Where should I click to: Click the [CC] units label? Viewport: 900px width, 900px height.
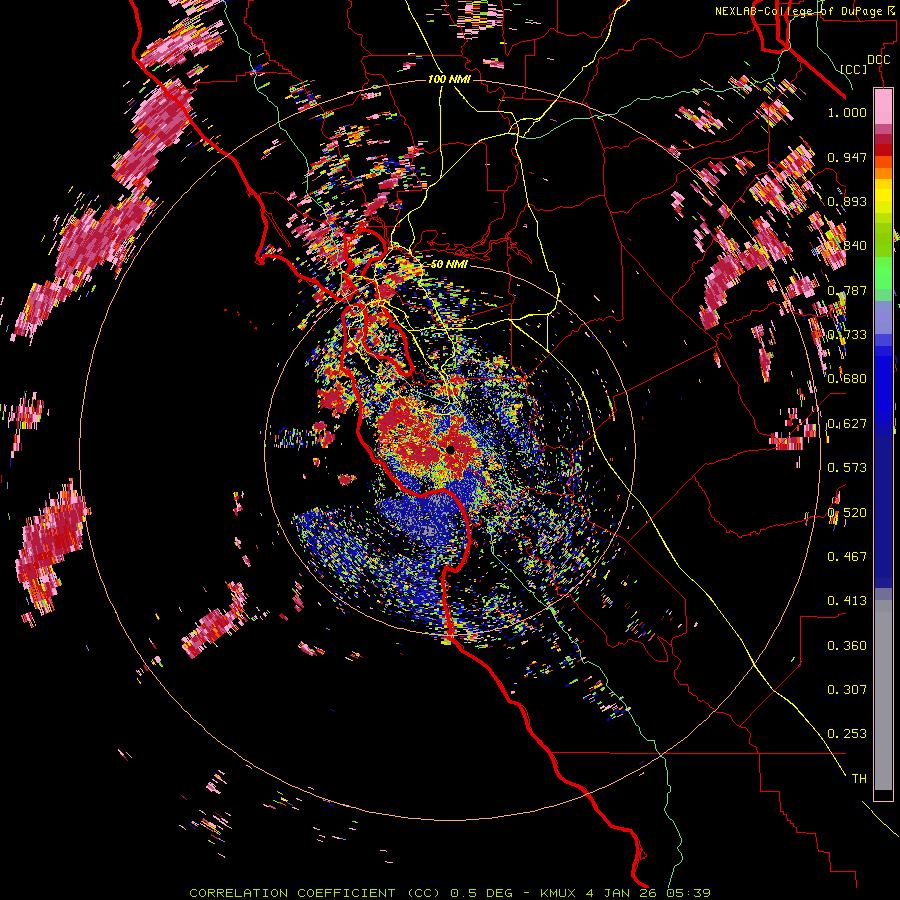[854, 69]
